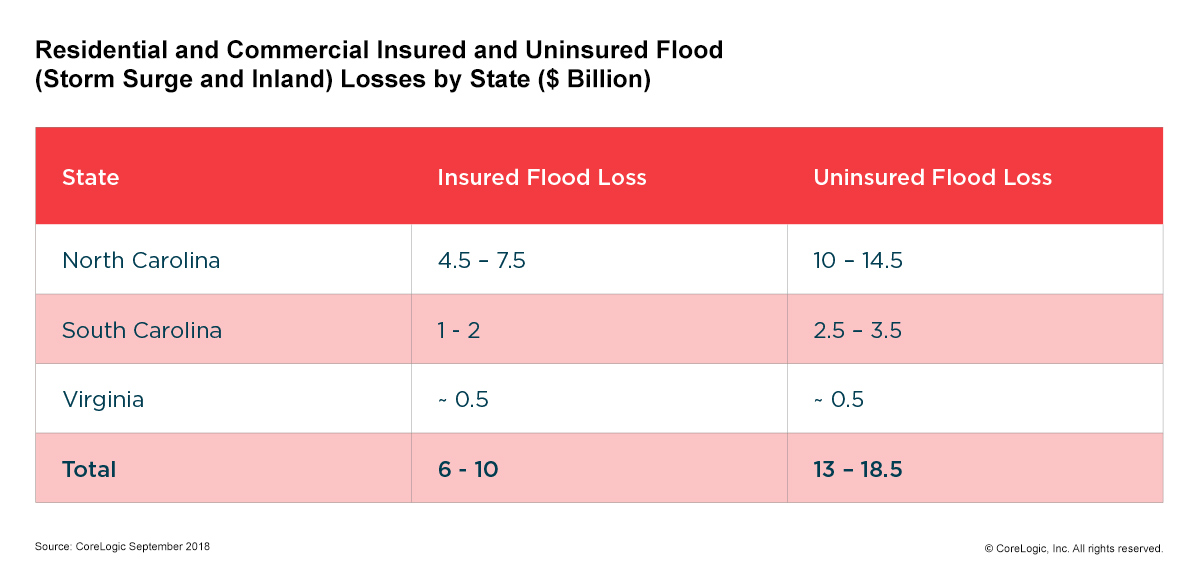
Task: Click the "Uninsured Flood Loss" column header
Action: (x=932, y=178)
